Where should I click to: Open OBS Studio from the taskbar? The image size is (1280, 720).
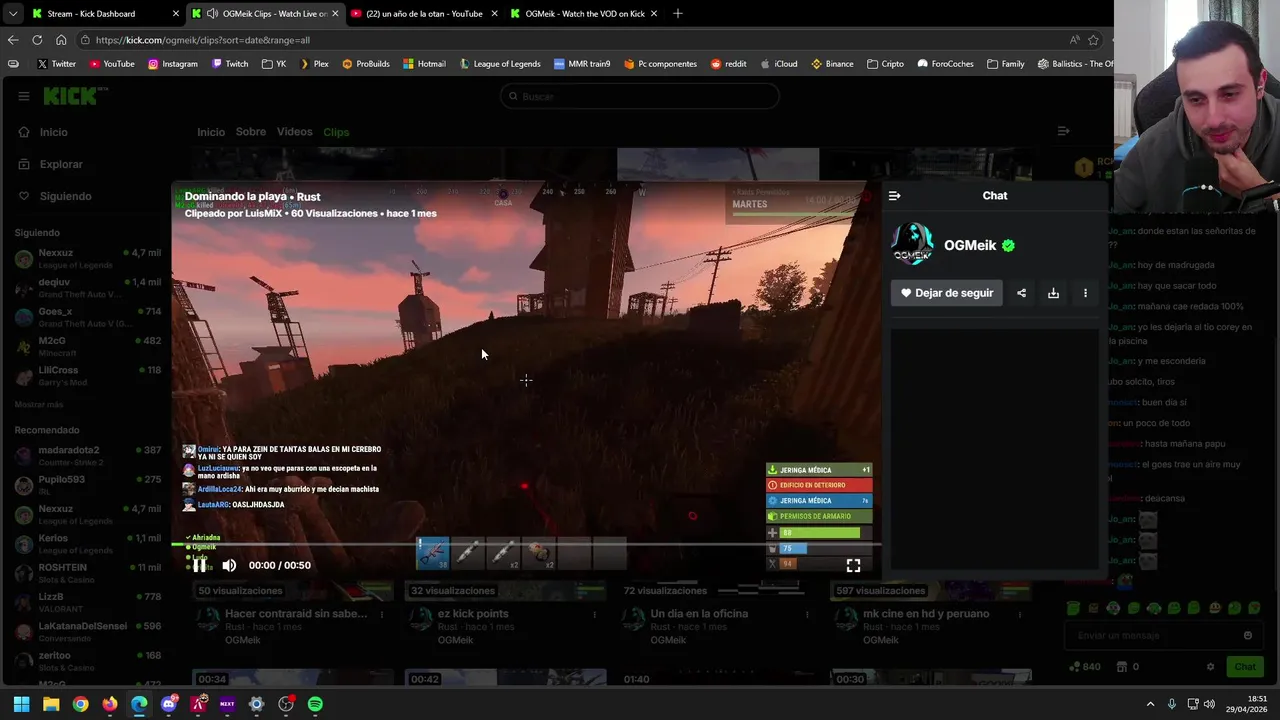pos(286,704)
